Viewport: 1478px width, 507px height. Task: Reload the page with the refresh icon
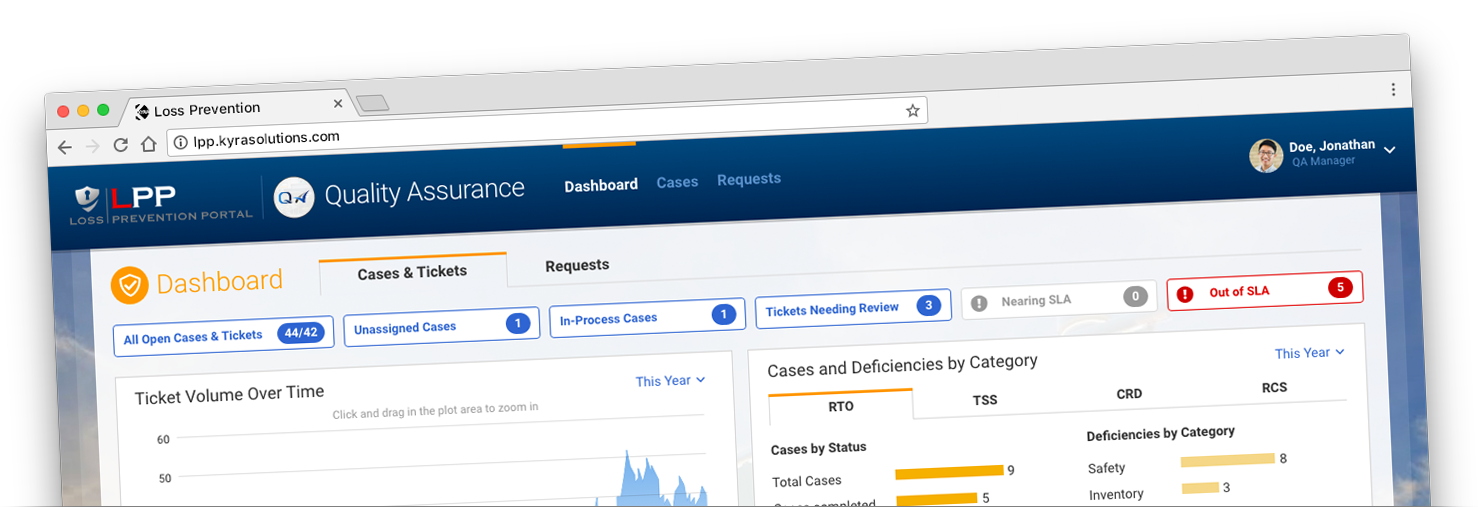[x=120, y=145]
